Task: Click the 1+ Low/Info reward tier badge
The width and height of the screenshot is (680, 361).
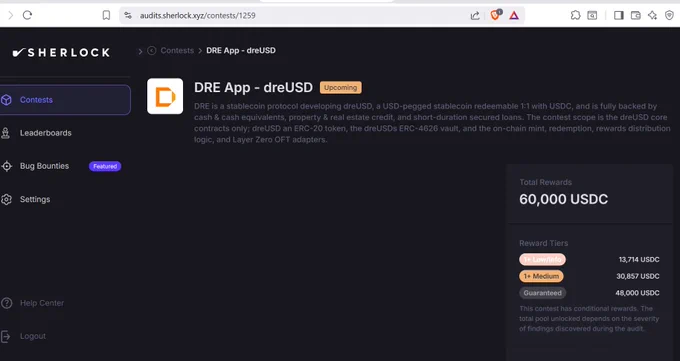Action: [x=543, y=259]
